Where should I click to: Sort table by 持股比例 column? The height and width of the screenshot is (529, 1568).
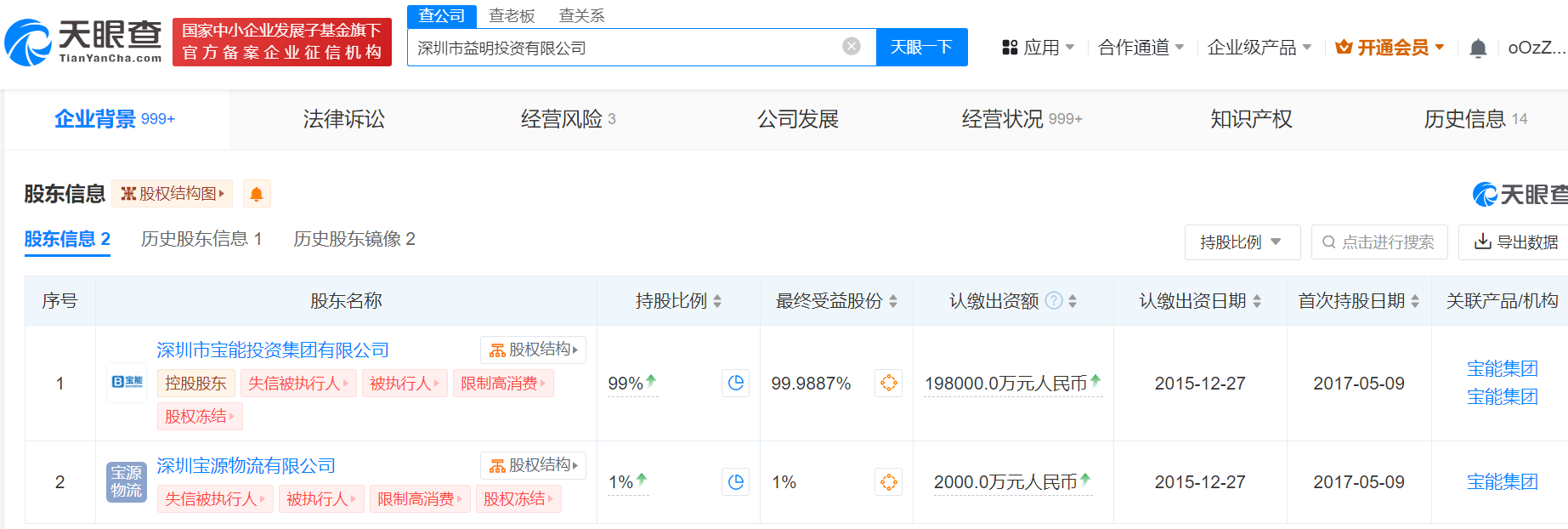pos(717,301)
